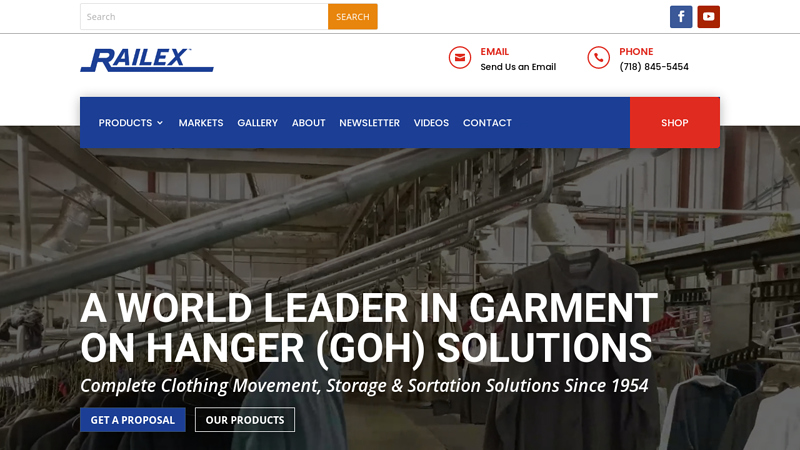Click the World Leader in Garment headline
Viewport: 800px width, 450px height.
point(368,328)
